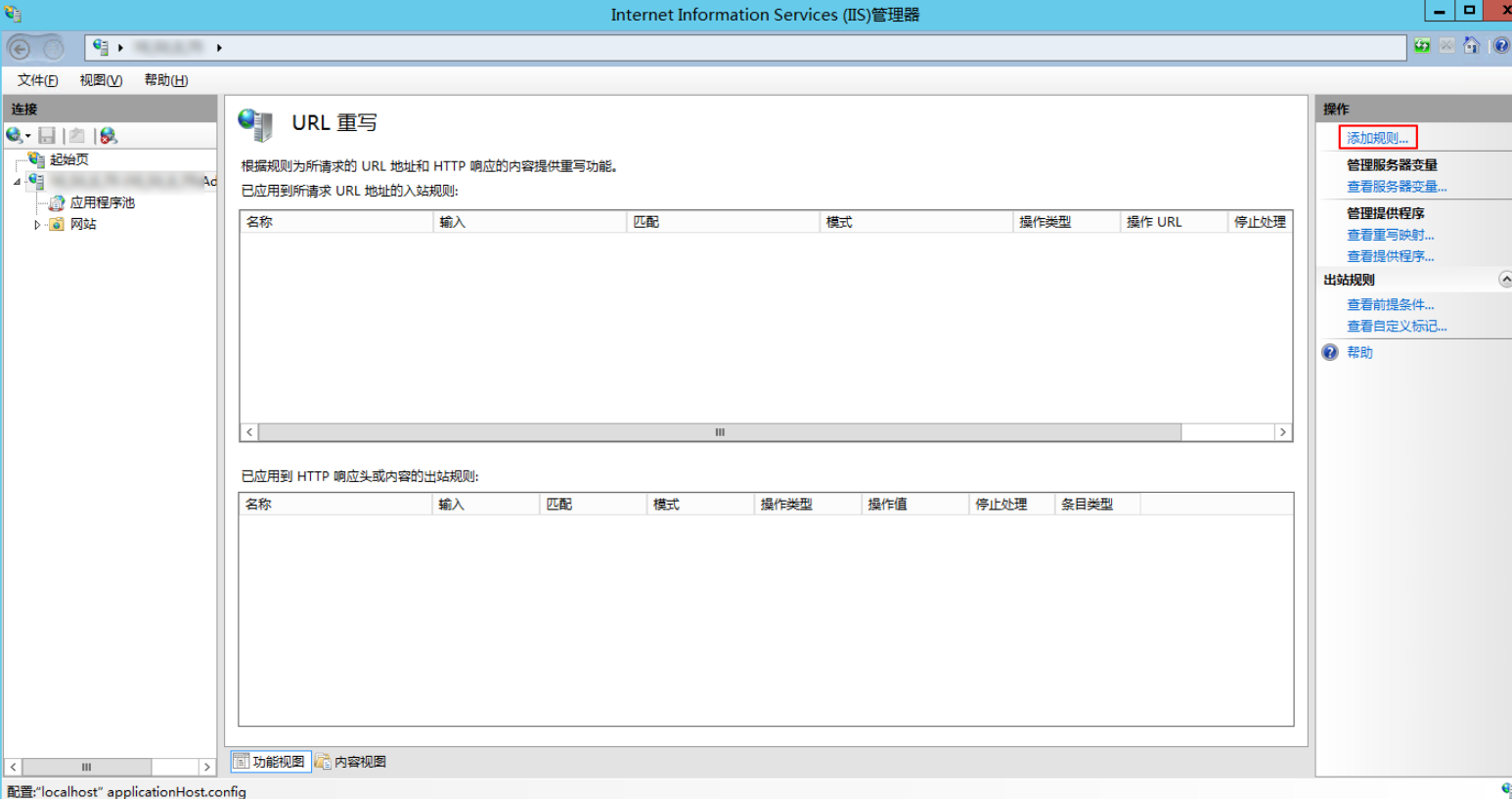
Task: Click the status icon at bottom-right corner
Action: (x=1505, y=789)
